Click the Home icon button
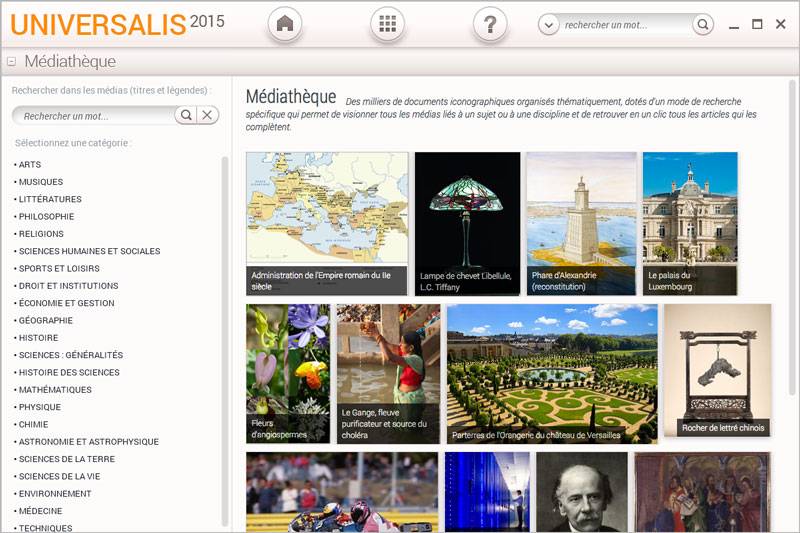This screenshot has width=800, height=533. tap(285, 24)
